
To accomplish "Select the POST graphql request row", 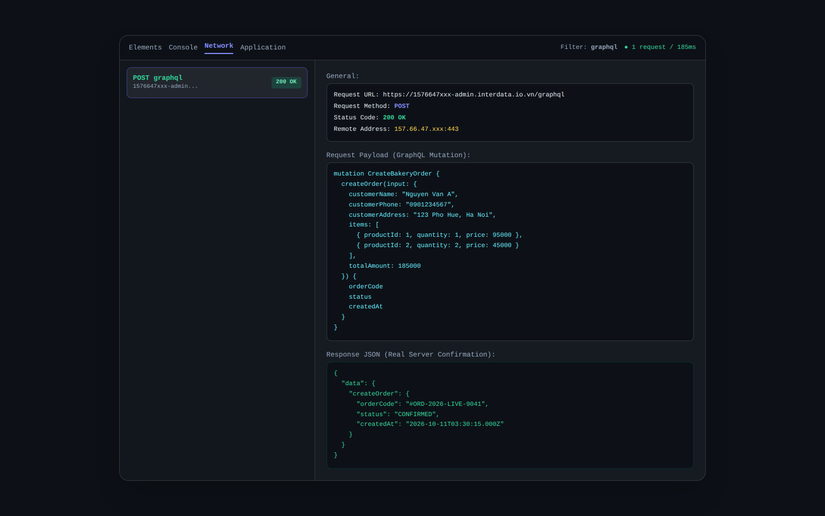I will (x=217, y=82).
